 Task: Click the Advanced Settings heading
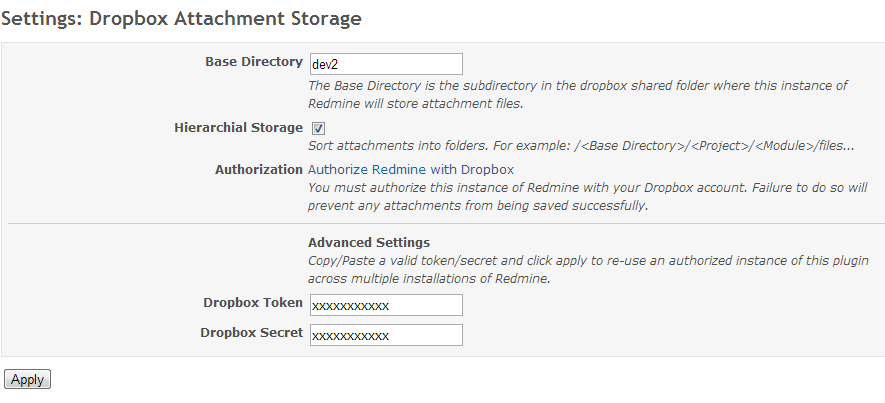pos(369,242)
